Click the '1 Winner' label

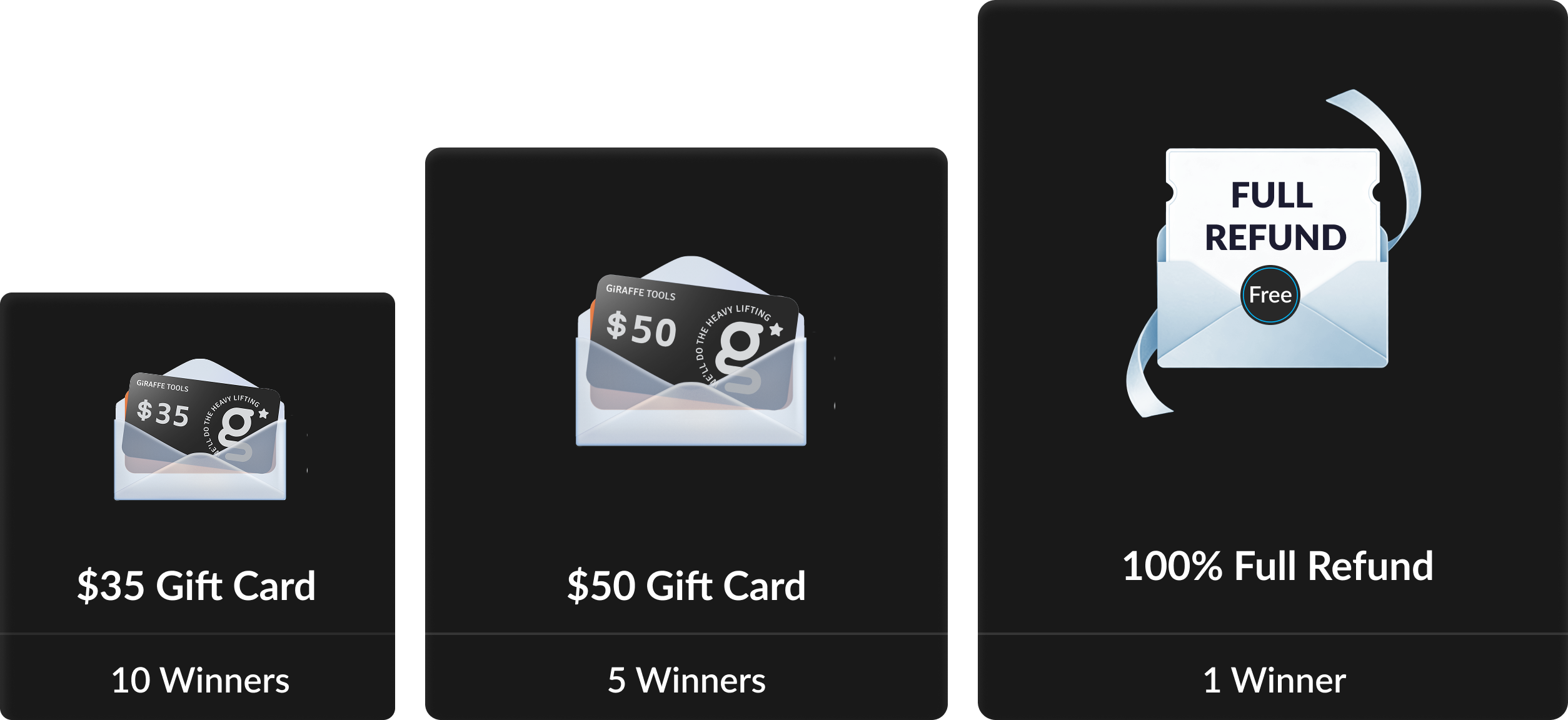[1274, 680]
